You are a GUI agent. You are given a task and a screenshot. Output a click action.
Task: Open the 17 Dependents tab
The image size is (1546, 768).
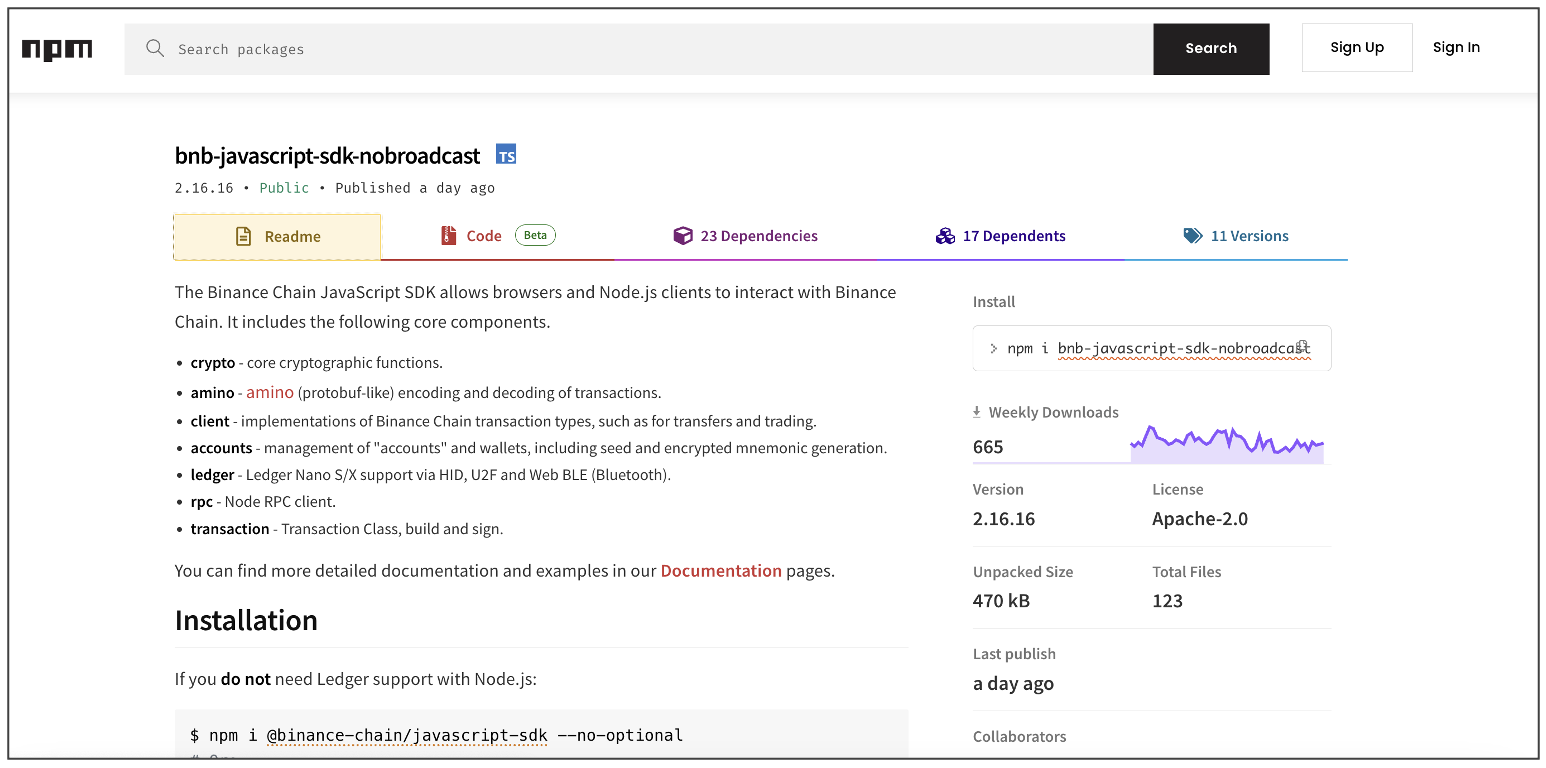coord(1014,235)
